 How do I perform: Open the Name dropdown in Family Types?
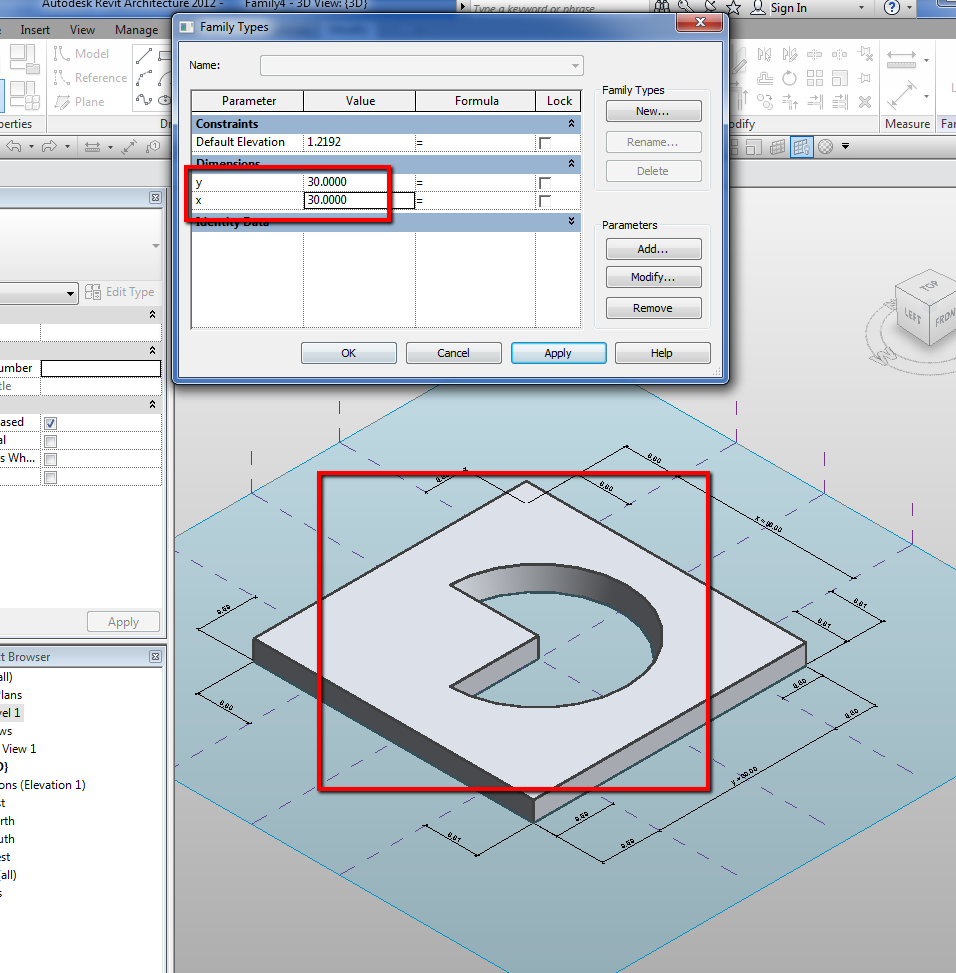pos(575,66)
